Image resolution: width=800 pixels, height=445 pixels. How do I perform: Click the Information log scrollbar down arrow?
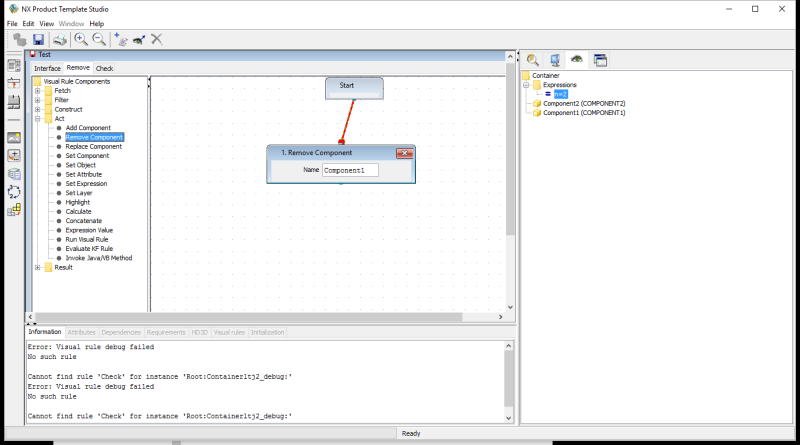[x=509, y=418]
